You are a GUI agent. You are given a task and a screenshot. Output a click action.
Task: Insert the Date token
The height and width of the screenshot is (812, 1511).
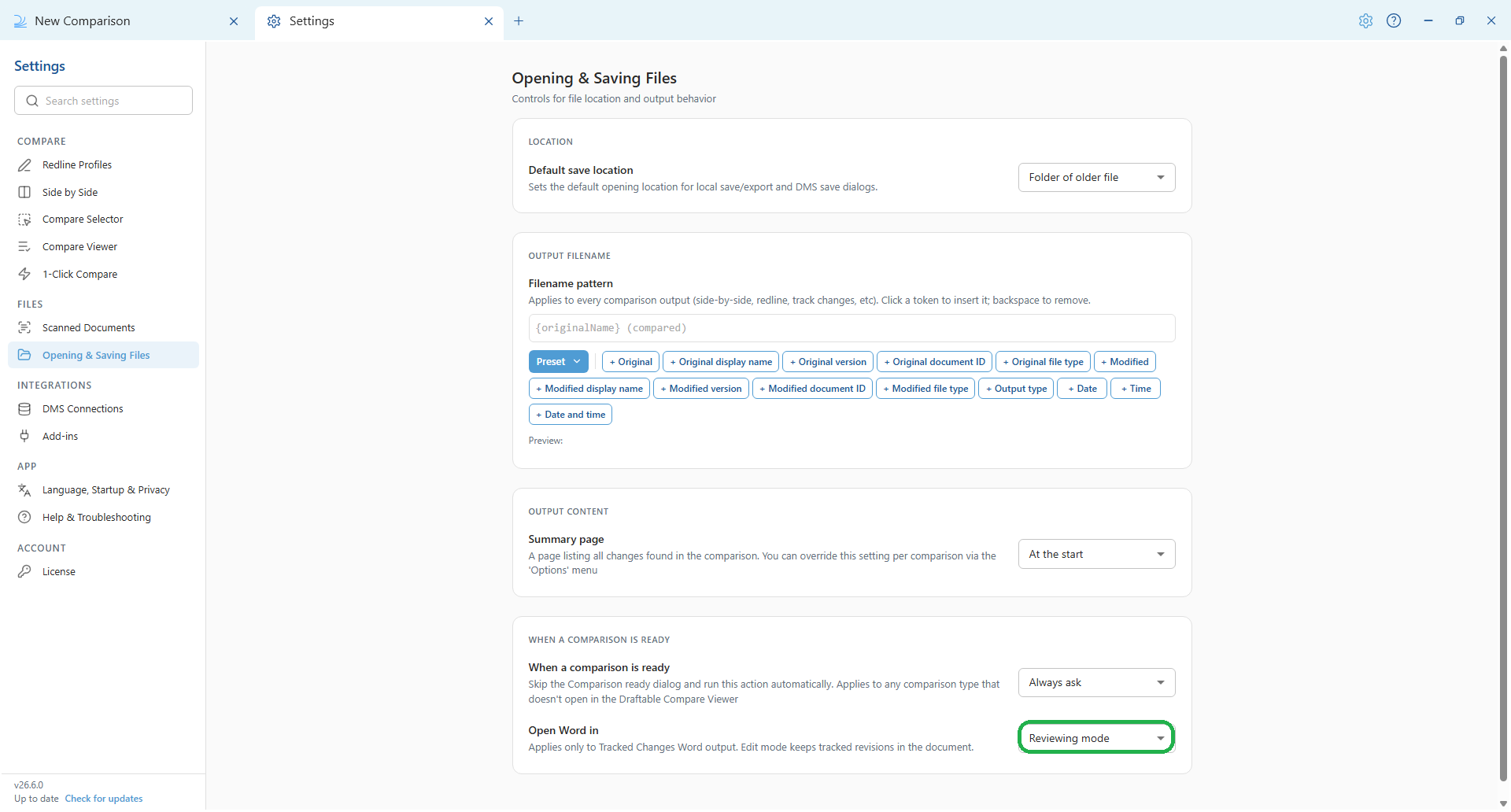[1082, 389]
